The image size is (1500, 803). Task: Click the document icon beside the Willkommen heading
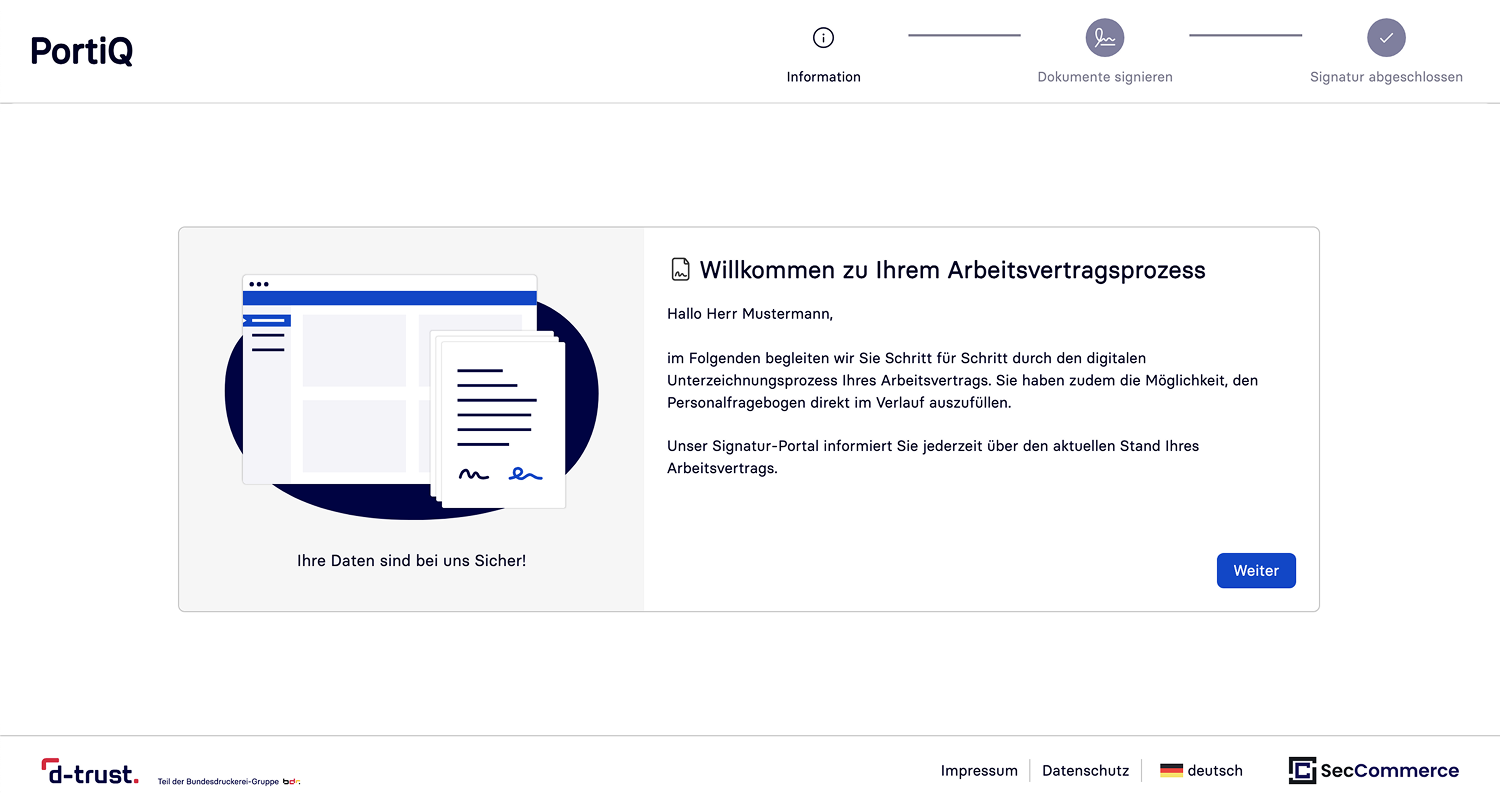[680, 269]
